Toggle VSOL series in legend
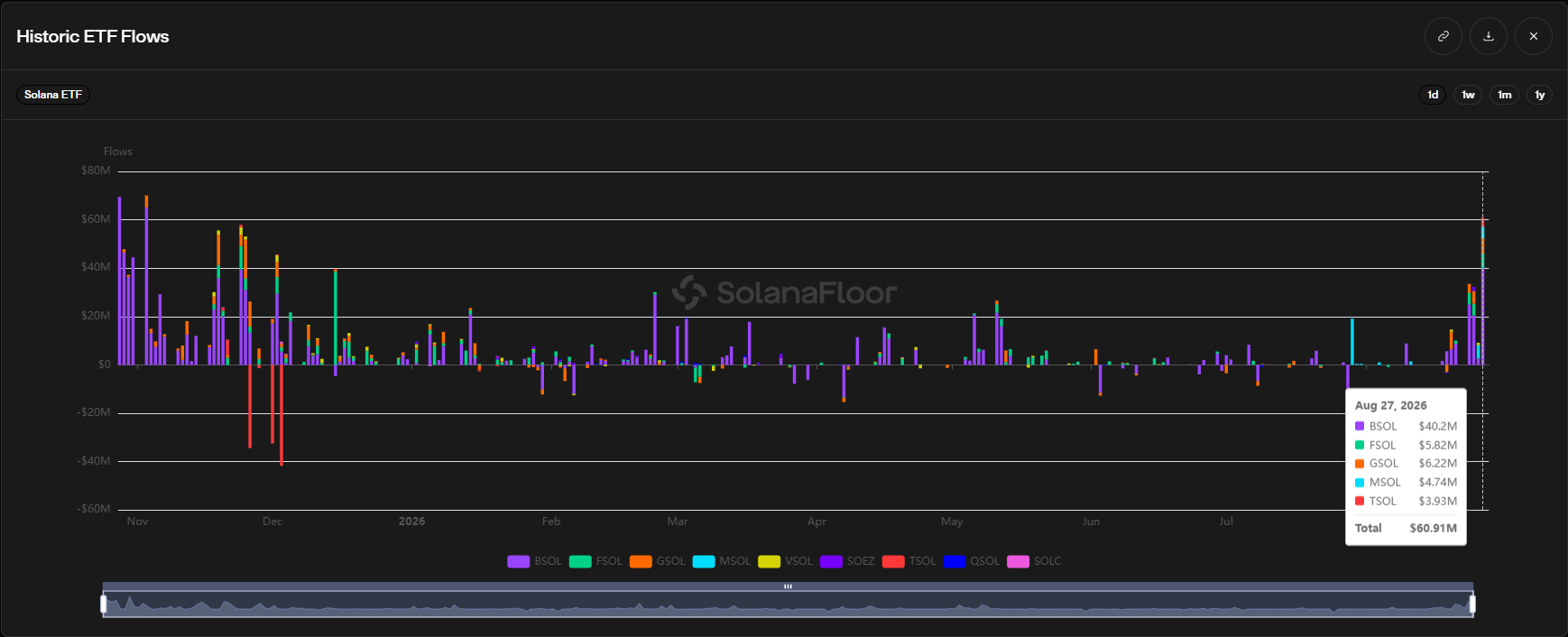The image size is (1568, 637). point(786,561)
